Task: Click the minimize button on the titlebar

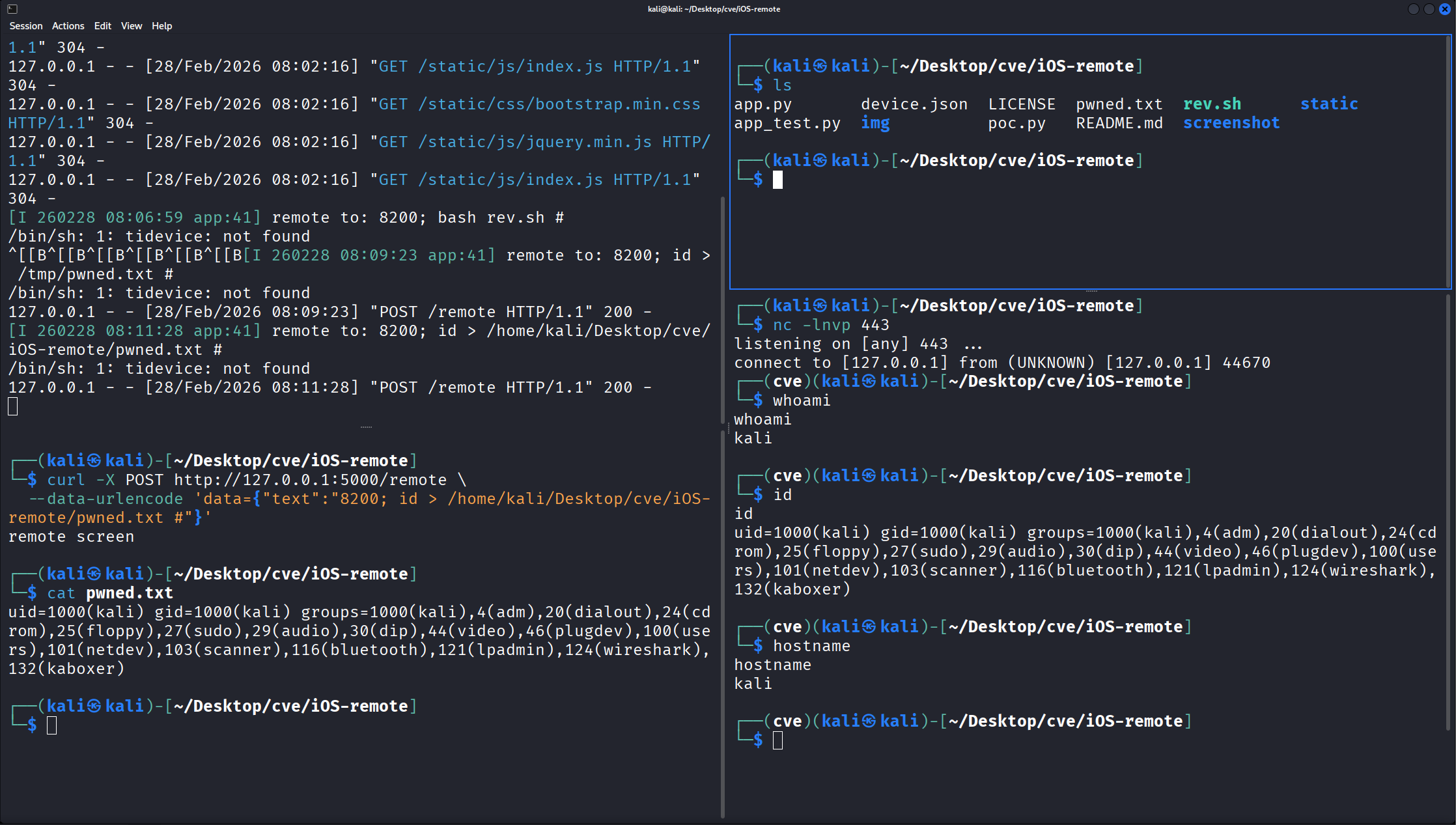Action: [1413, 9]
